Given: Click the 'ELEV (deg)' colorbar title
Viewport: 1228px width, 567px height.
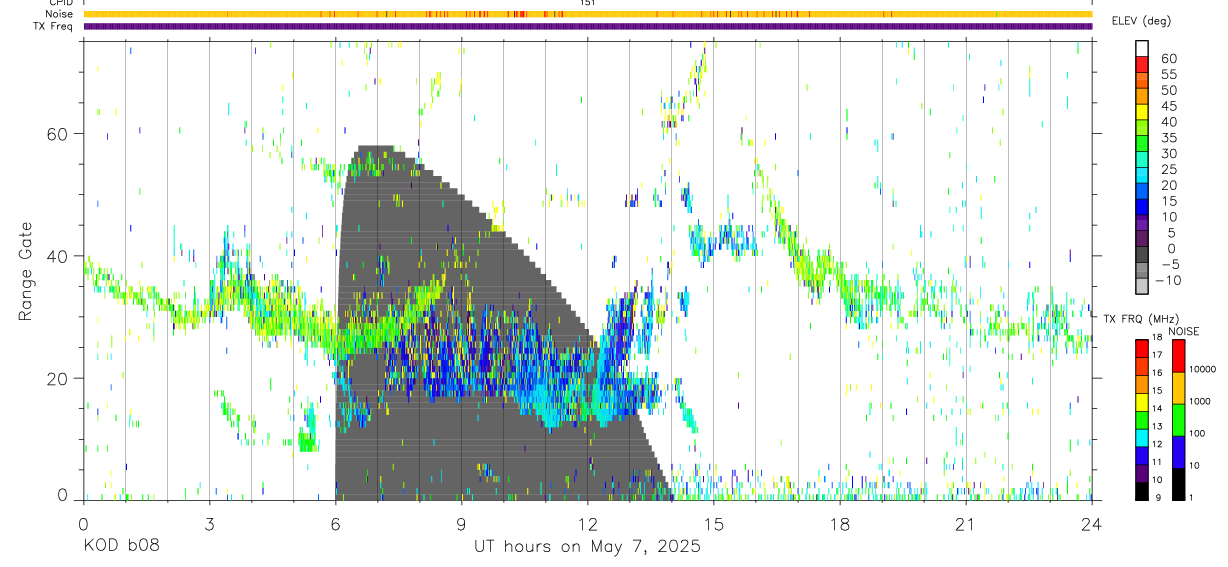Looking at the screenshot, I should click(x=1141, y=21).
